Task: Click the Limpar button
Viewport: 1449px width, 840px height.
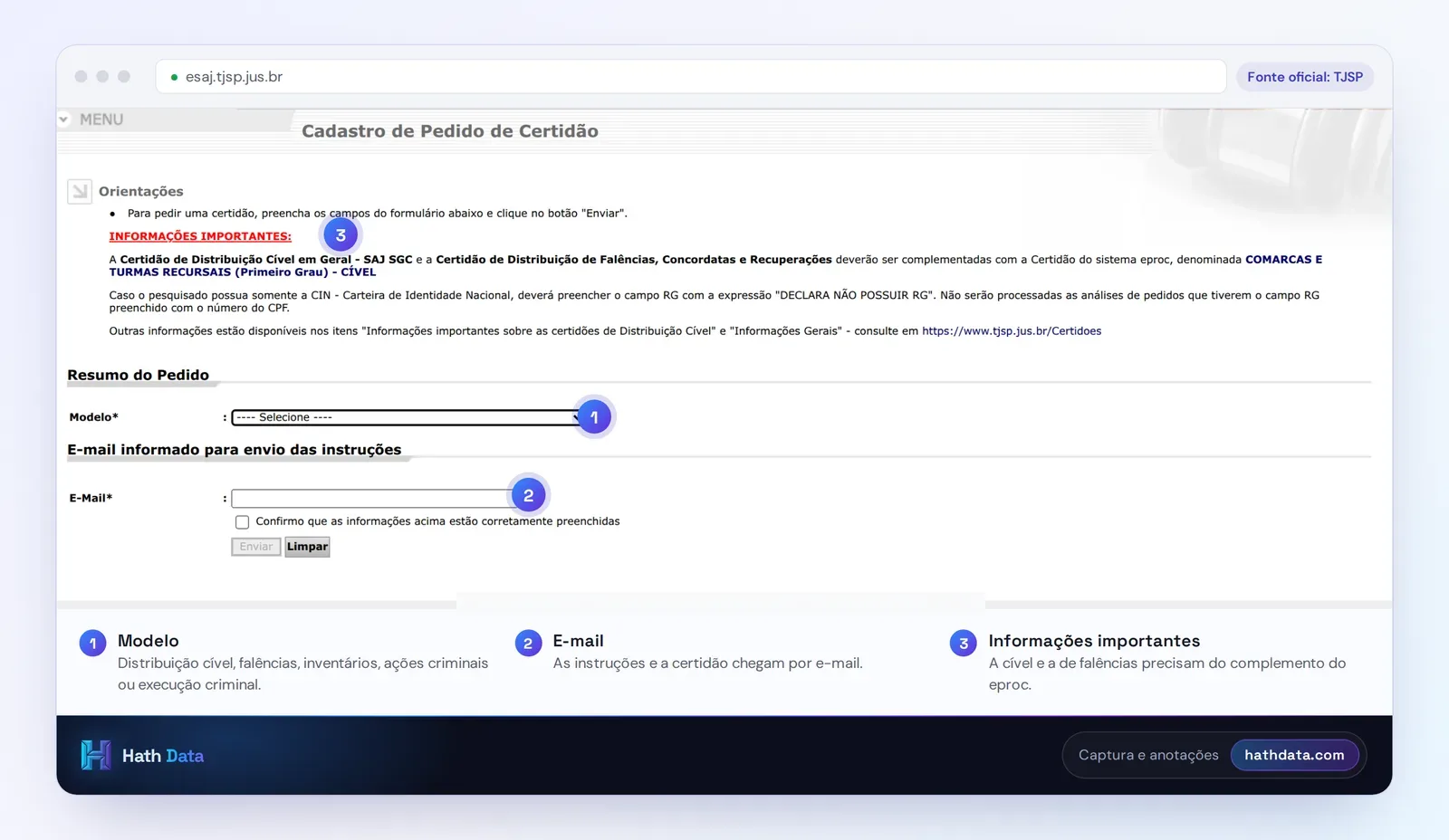Action: 307,547
